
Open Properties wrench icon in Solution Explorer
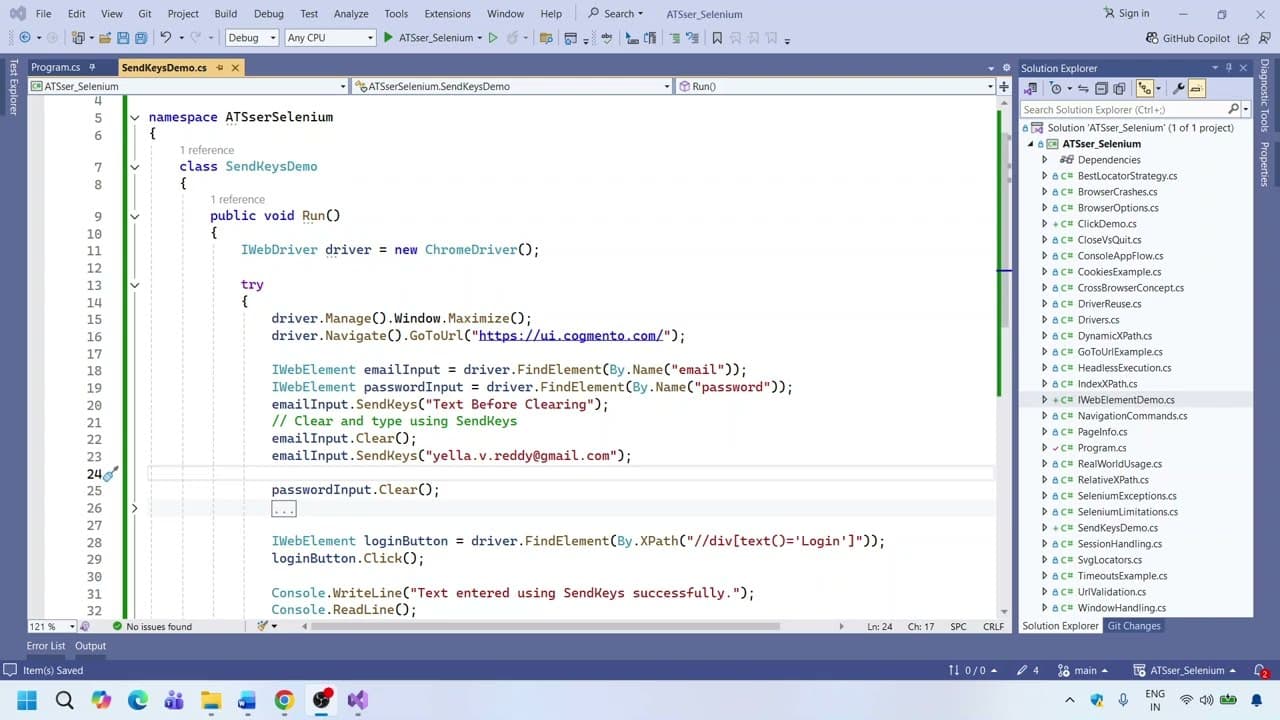click(1179, 89)
